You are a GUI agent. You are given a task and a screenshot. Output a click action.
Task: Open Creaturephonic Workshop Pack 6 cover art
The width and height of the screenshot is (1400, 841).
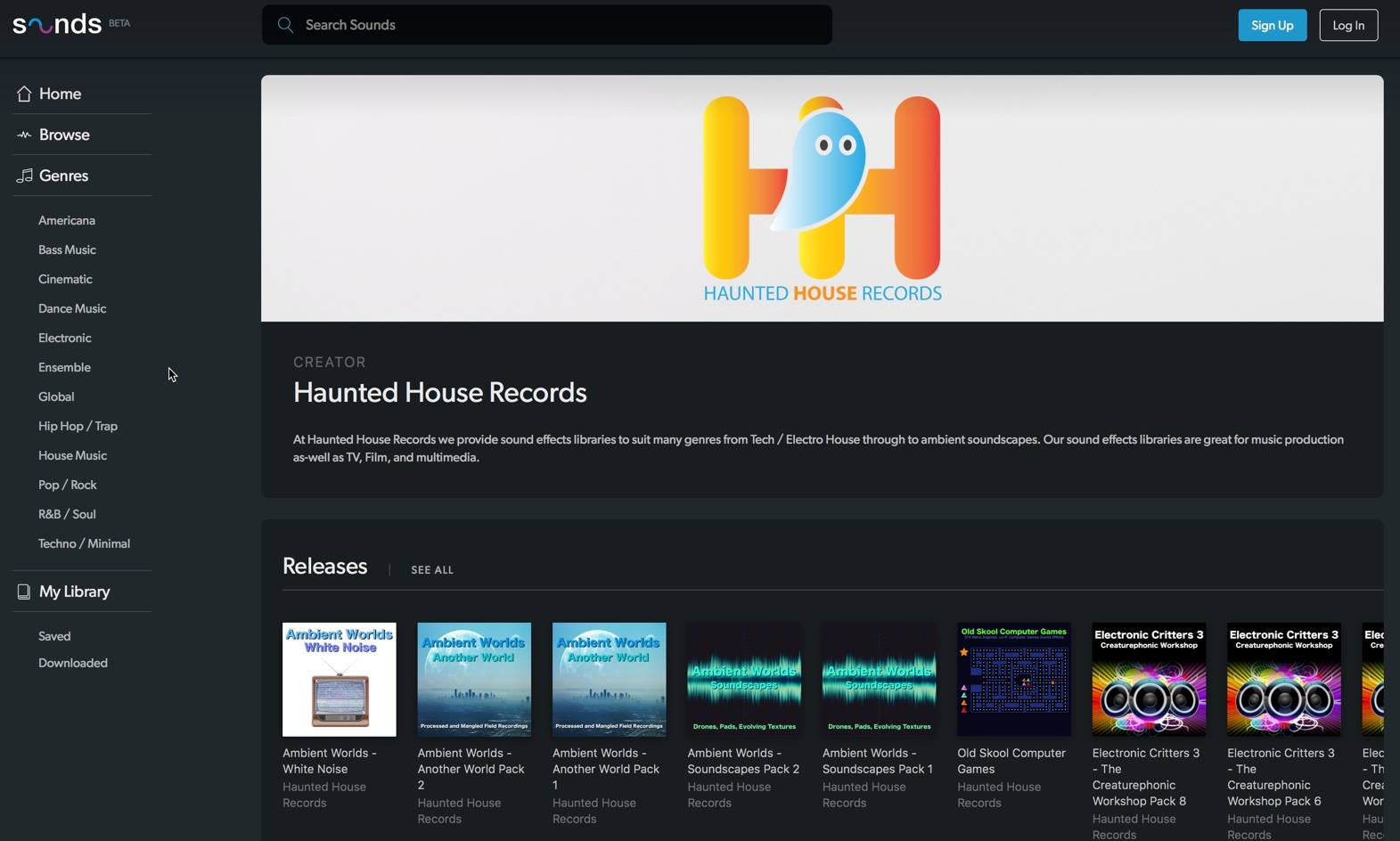[1284, 680]
